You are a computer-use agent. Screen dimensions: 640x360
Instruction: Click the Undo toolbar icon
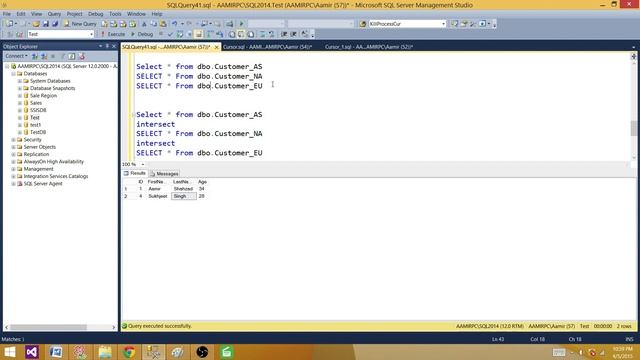click(175, 24)
